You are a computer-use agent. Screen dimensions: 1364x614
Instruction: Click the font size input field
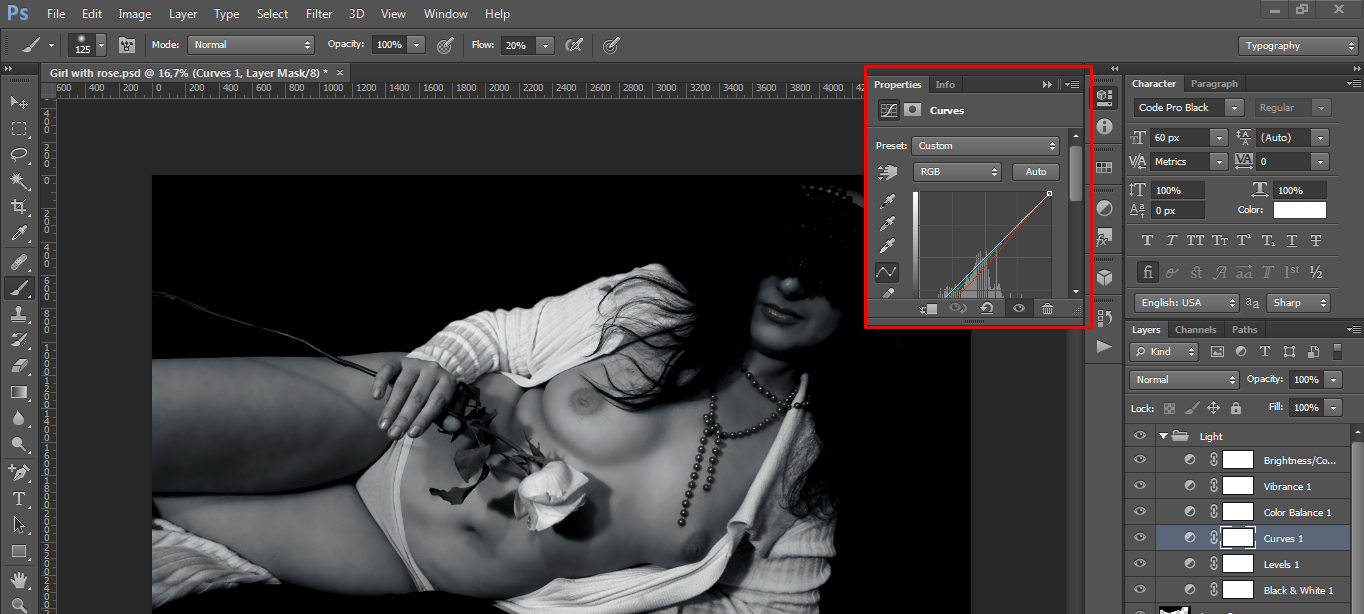tap(1180, 137)
